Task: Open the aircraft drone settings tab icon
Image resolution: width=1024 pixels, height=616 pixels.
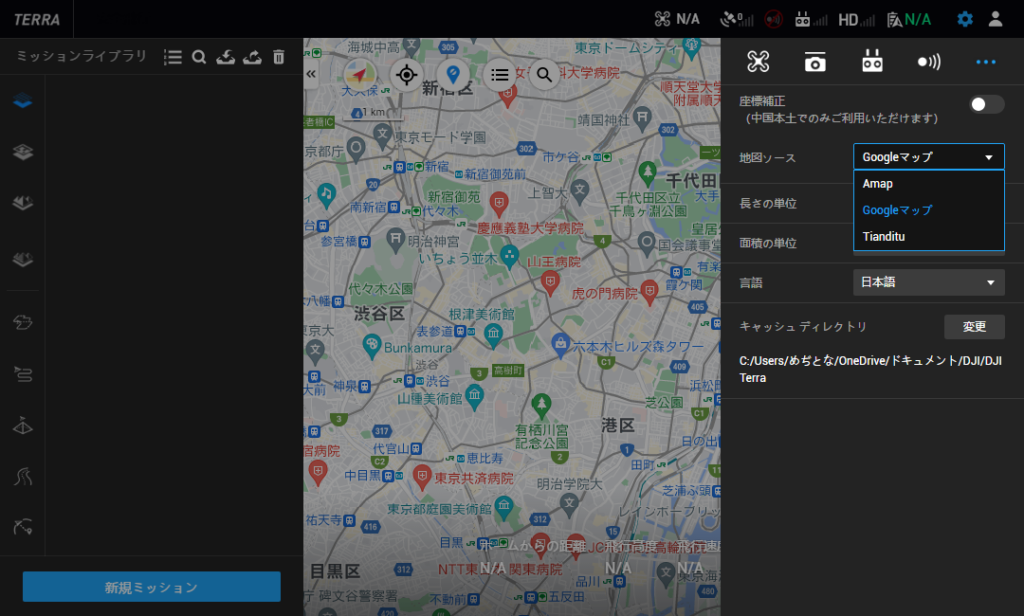Action: 758,62
